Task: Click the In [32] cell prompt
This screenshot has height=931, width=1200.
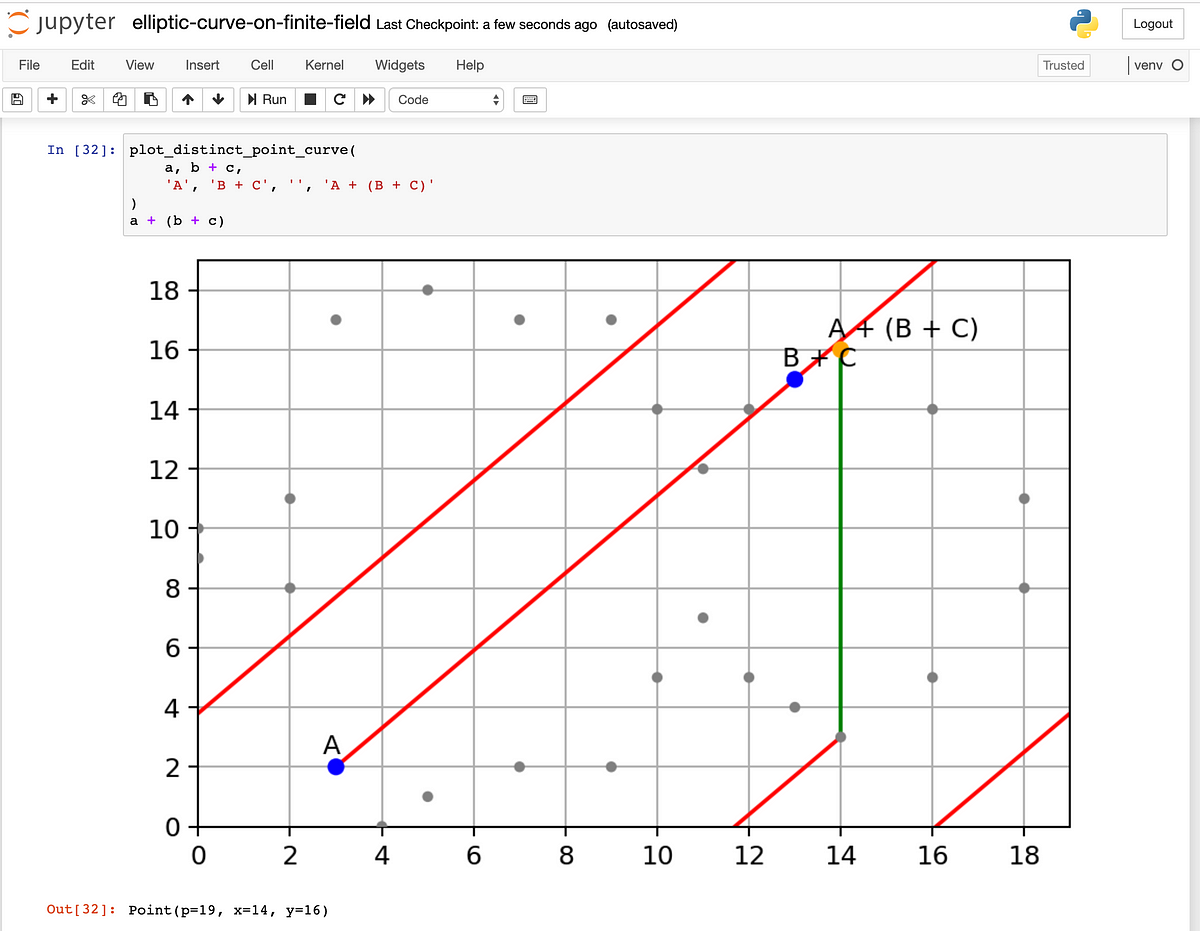Action: [x=81, y=150]
